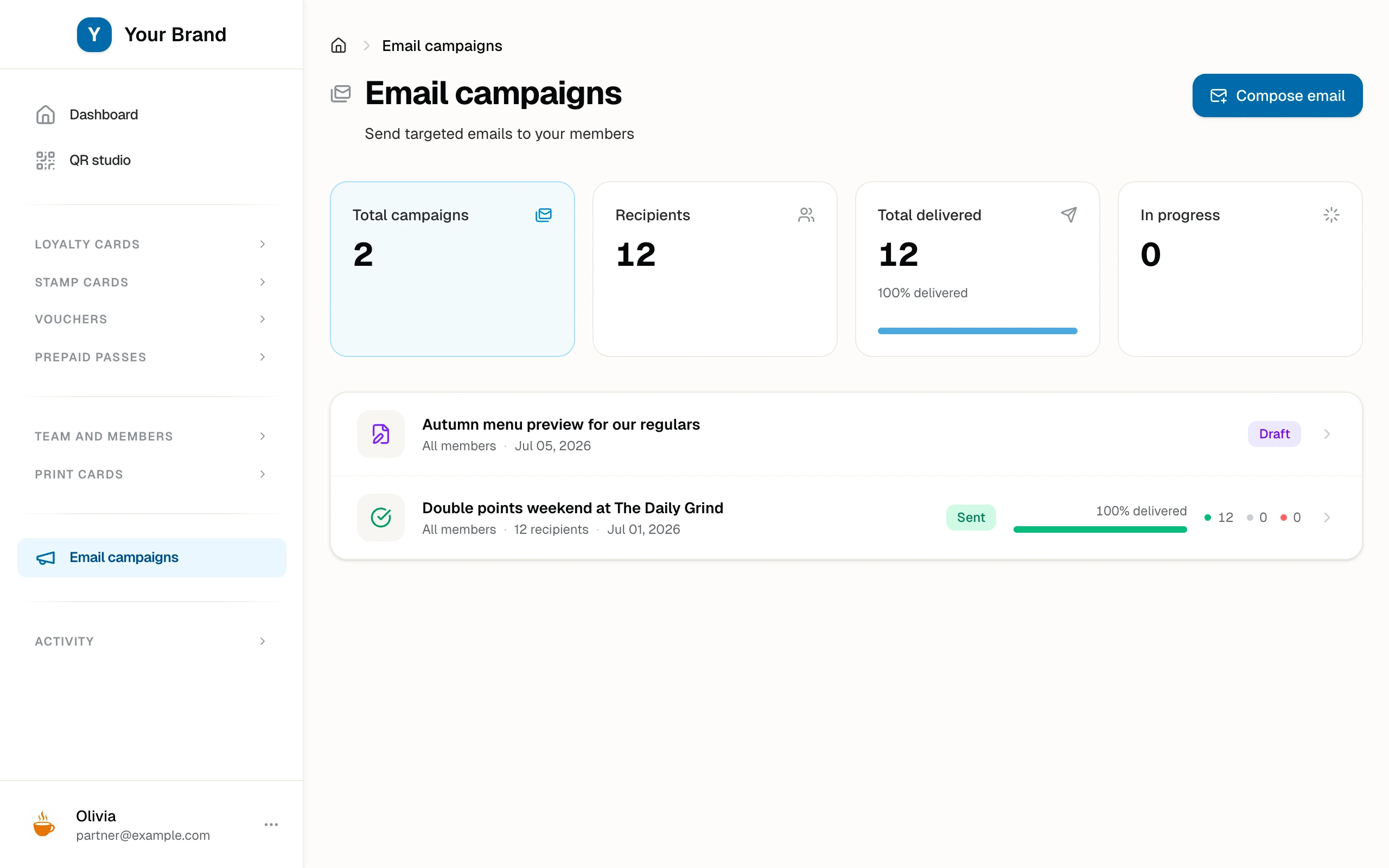Expand the Activity section
Screen dimensions: 1389x868
click(x=151, y=641)
